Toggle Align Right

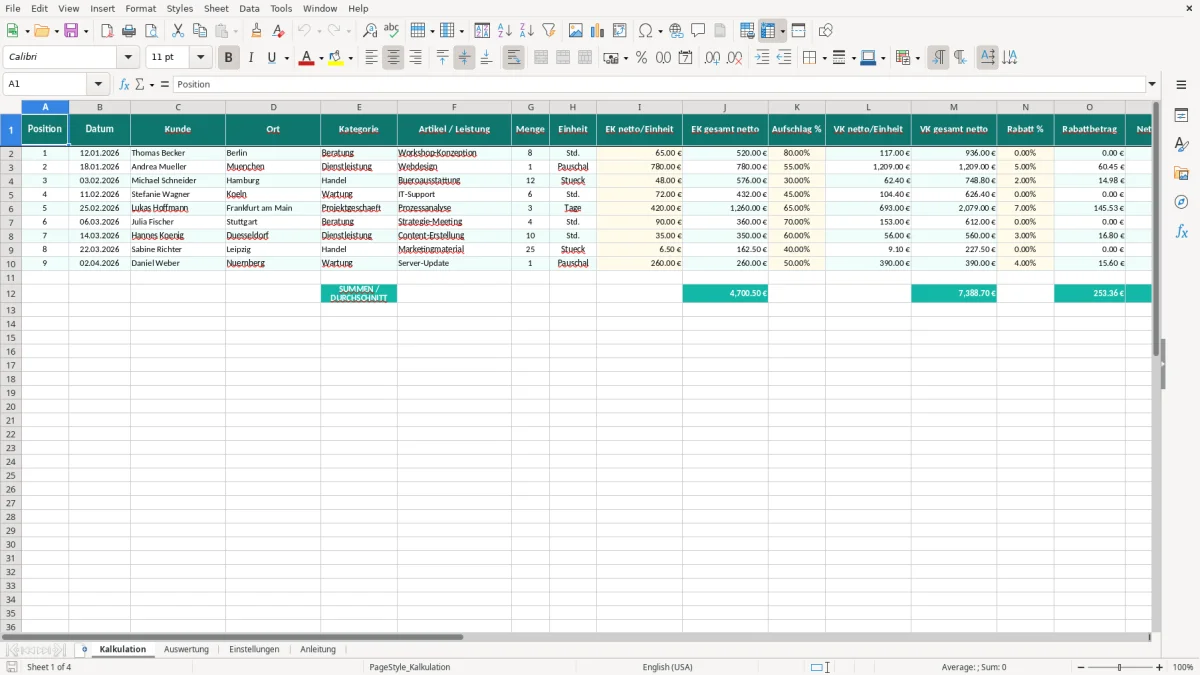[x=415, y=58]
